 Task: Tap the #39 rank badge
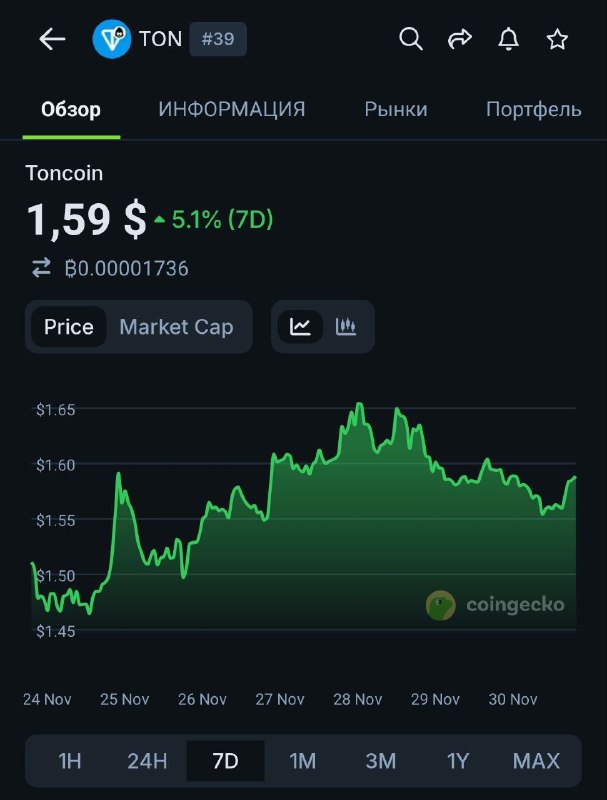point(218,39)
